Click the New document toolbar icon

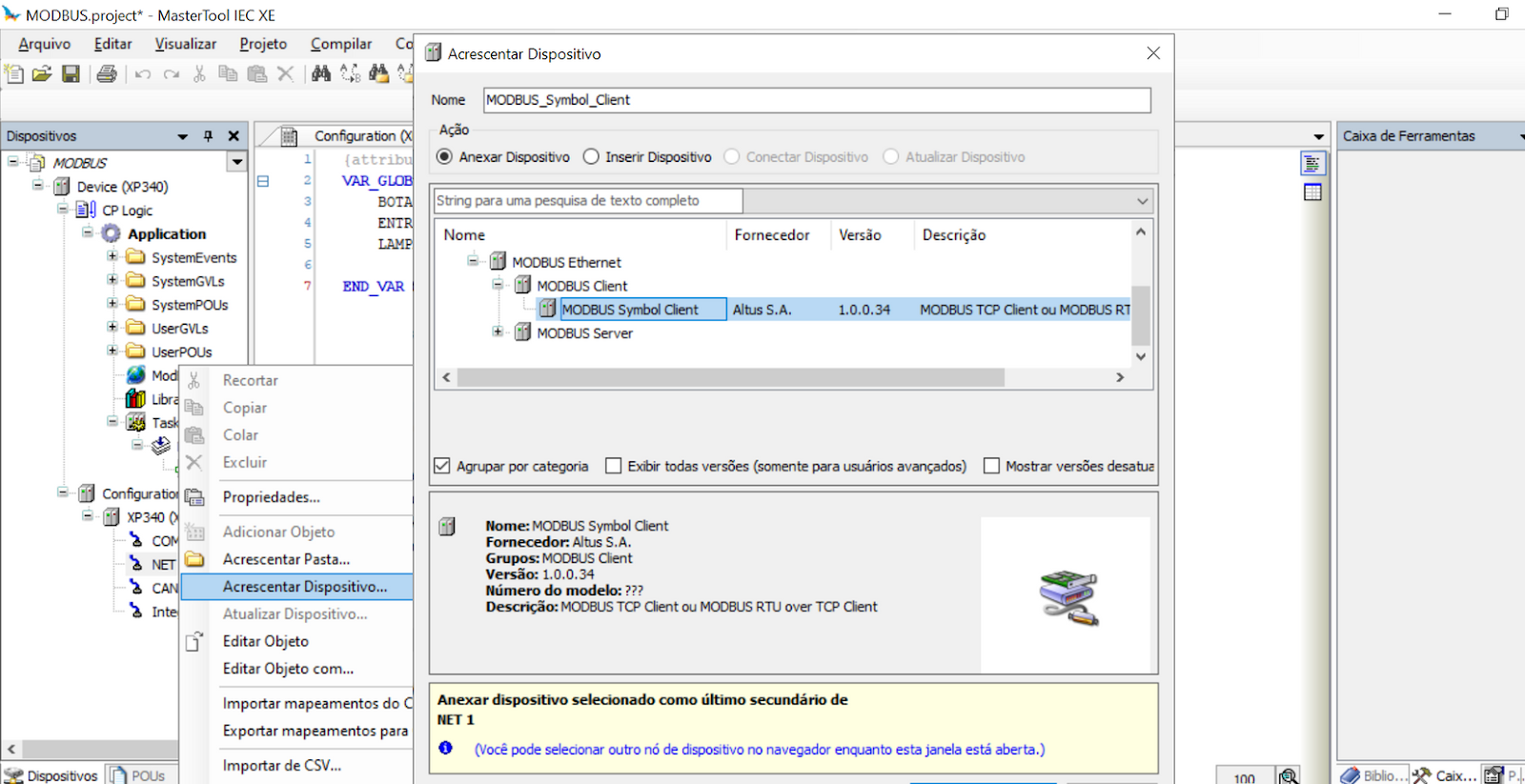click(14, 74)
